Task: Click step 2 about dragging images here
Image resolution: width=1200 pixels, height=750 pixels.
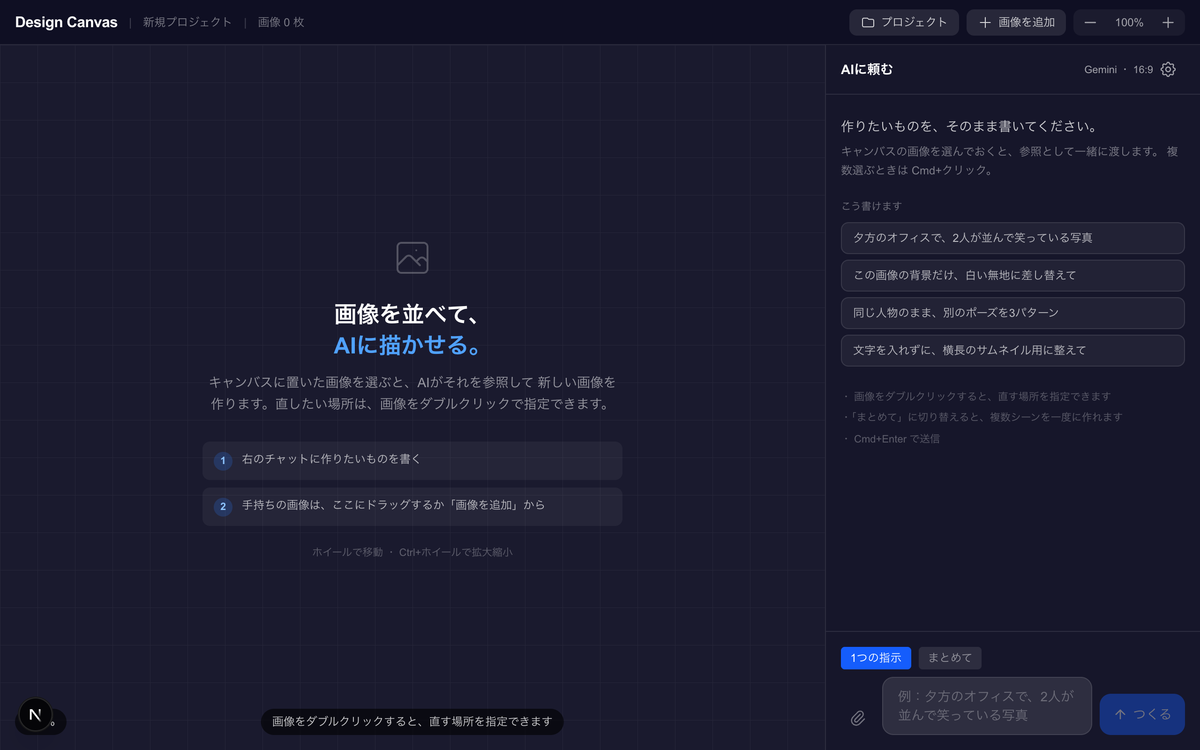Action: [412, 506]
